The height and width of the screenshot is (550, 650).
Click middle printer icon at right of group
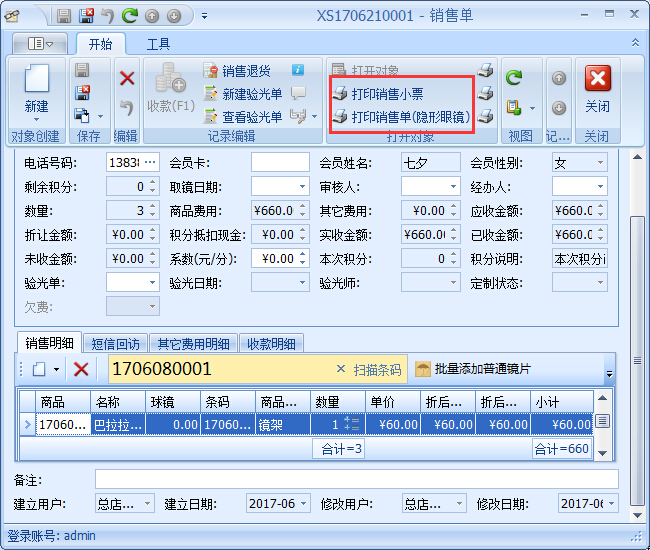(x=485, y=93)
